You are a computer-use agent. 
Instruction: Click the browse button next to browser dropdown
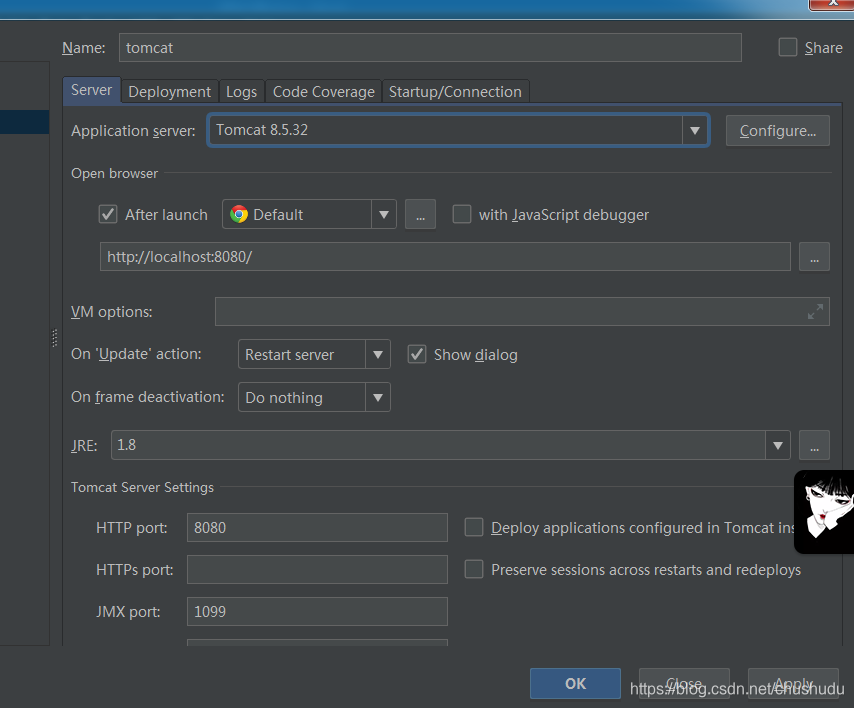click(x=420, y=214)
